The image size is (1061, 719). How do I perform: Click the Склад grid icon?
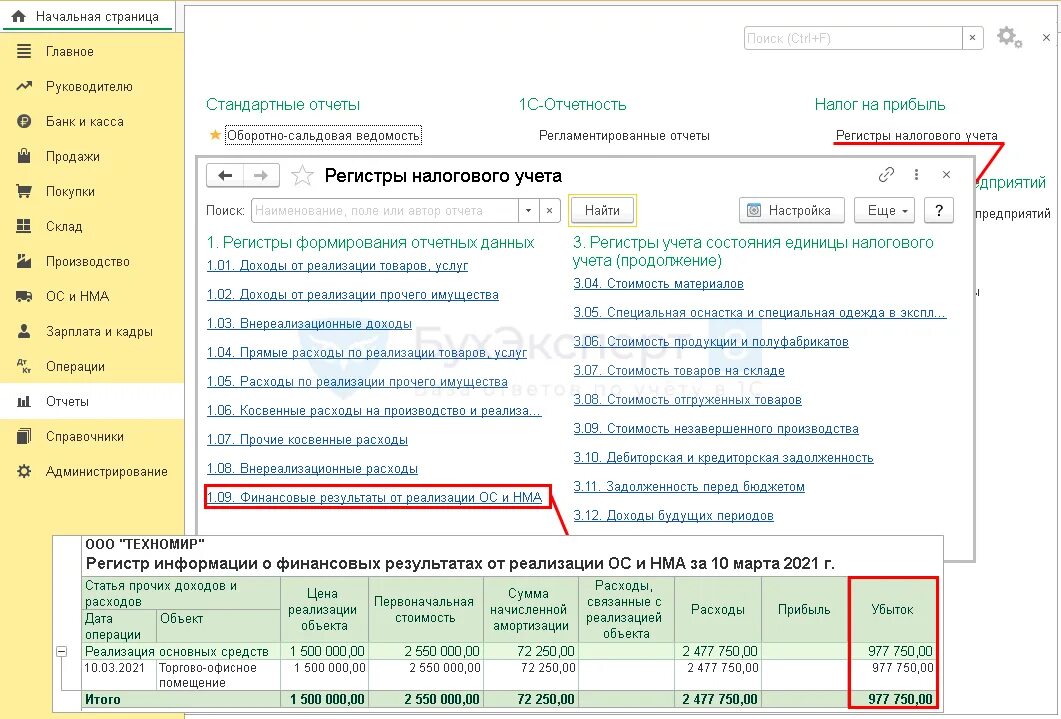(24, 226)
